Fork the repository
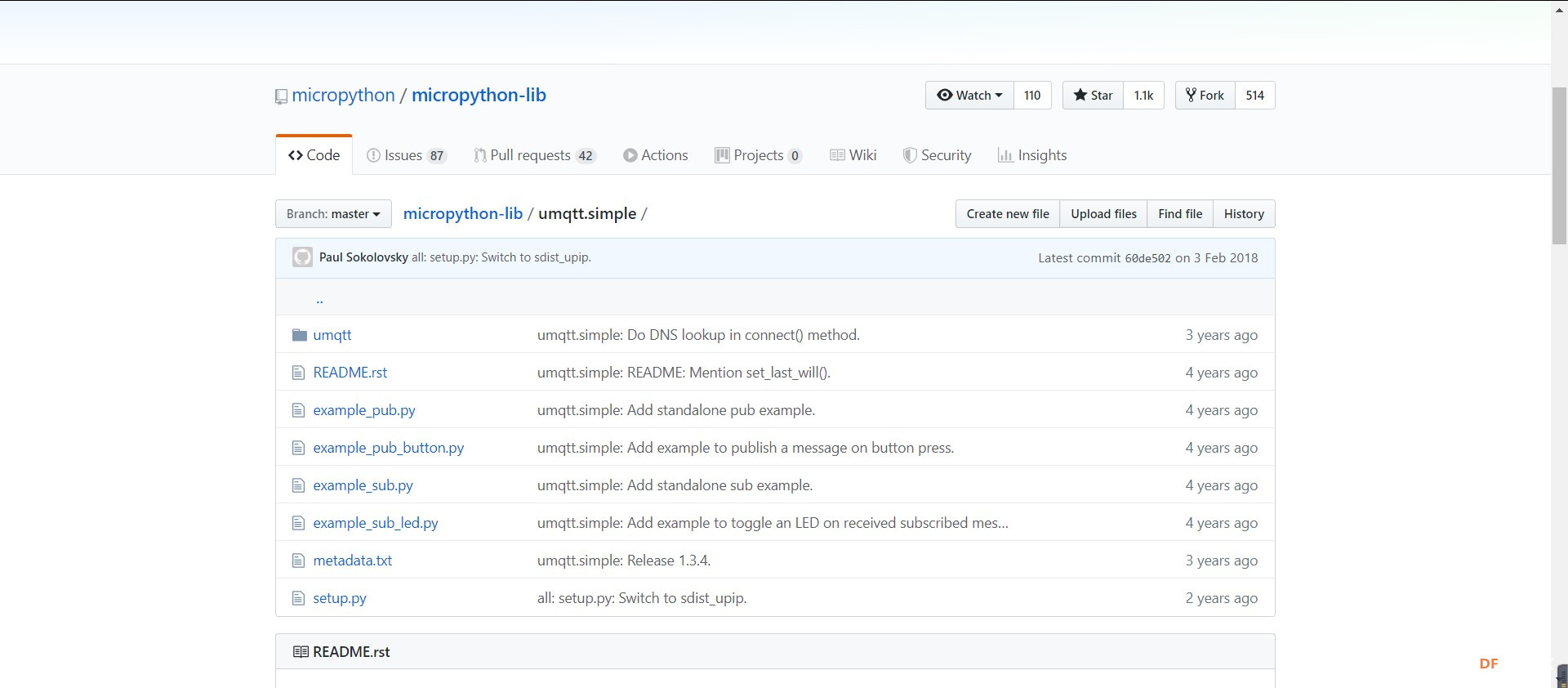1568x688 pixels. (x=1205, y=96)
